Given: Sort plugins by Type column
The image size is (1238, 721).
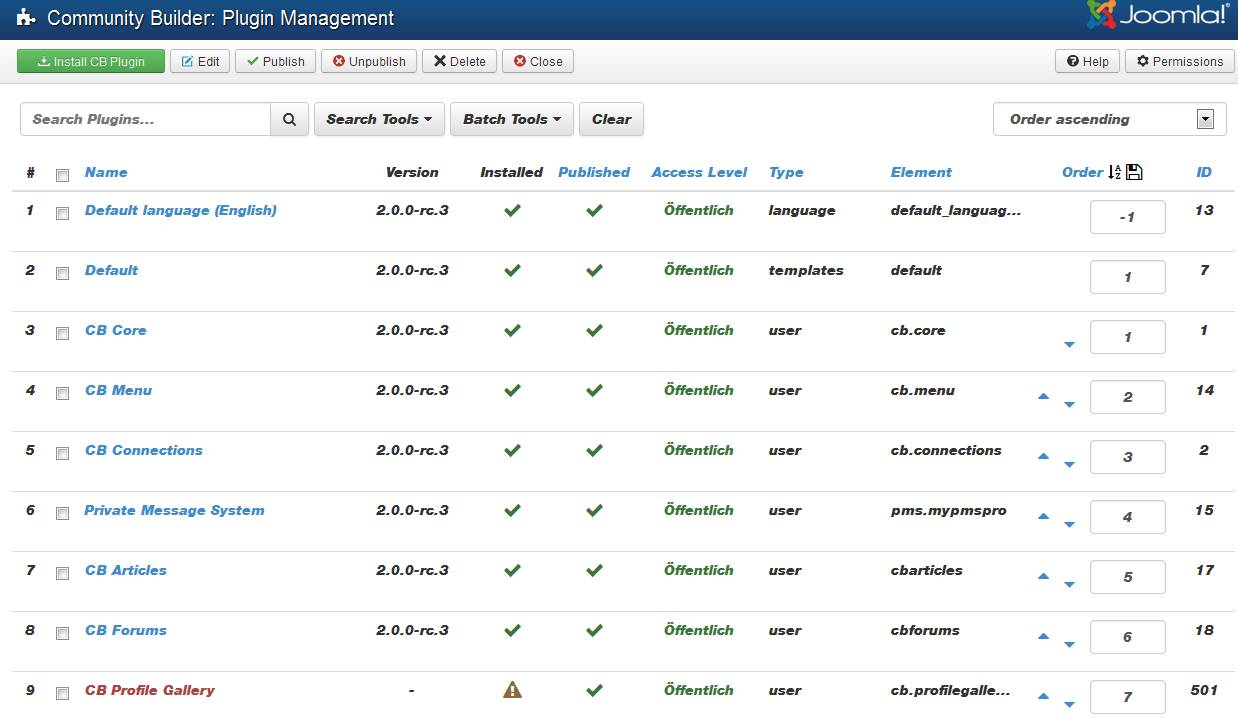Looking at the screenshot, I should [786, 172].
